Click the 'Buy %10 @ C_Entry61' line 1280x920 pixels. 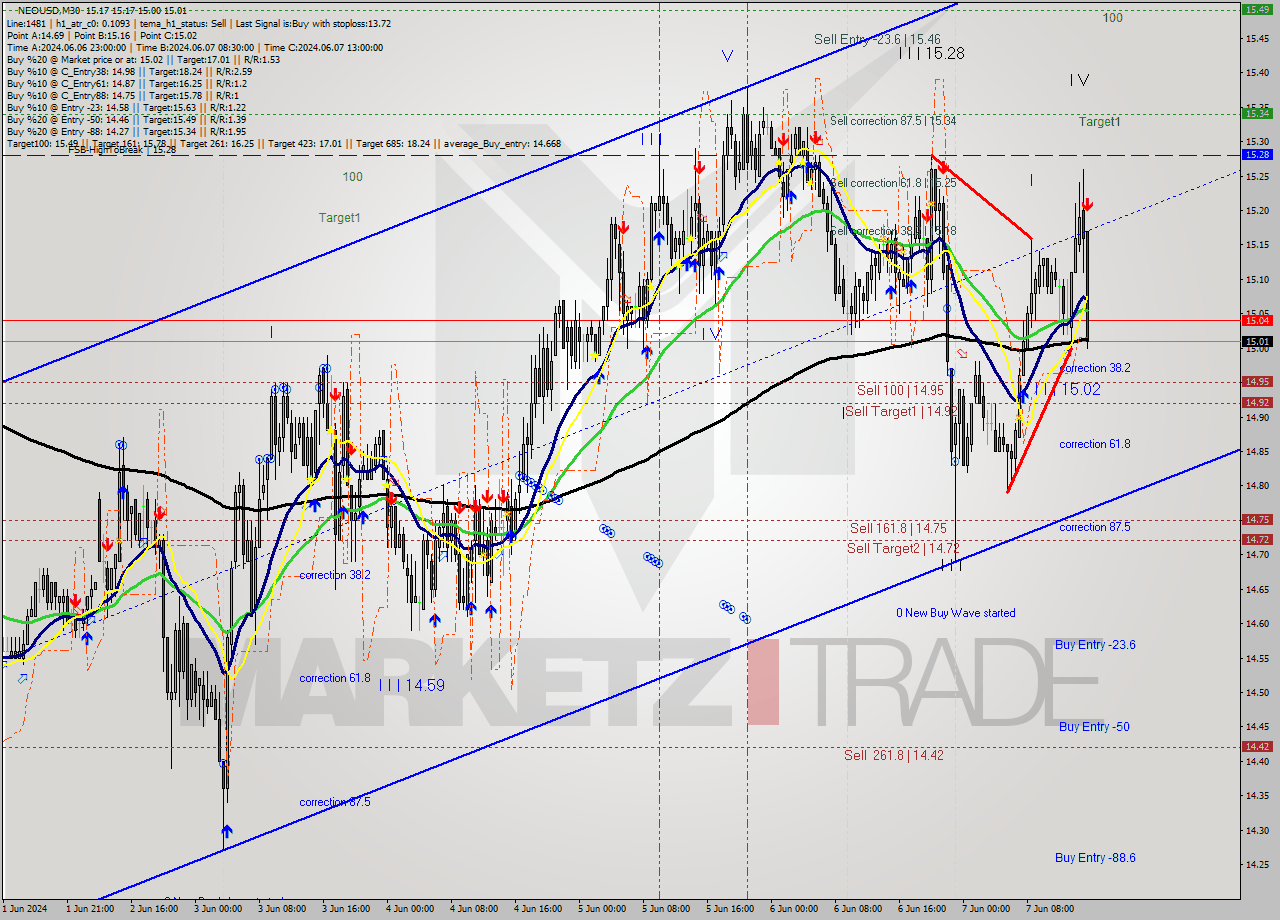tap(126, 83)
